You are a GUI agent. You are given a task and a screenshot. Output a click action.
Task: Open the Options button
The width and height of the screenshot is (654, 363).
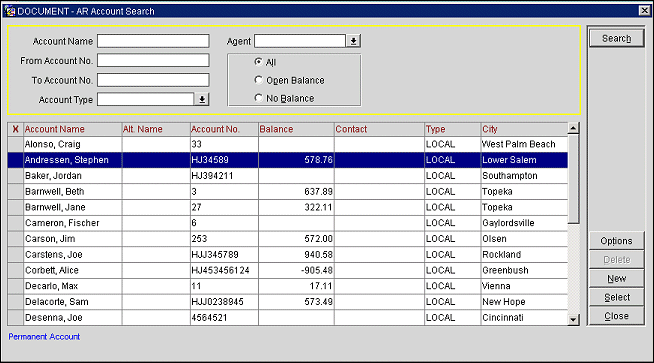(x=616, y=241)
